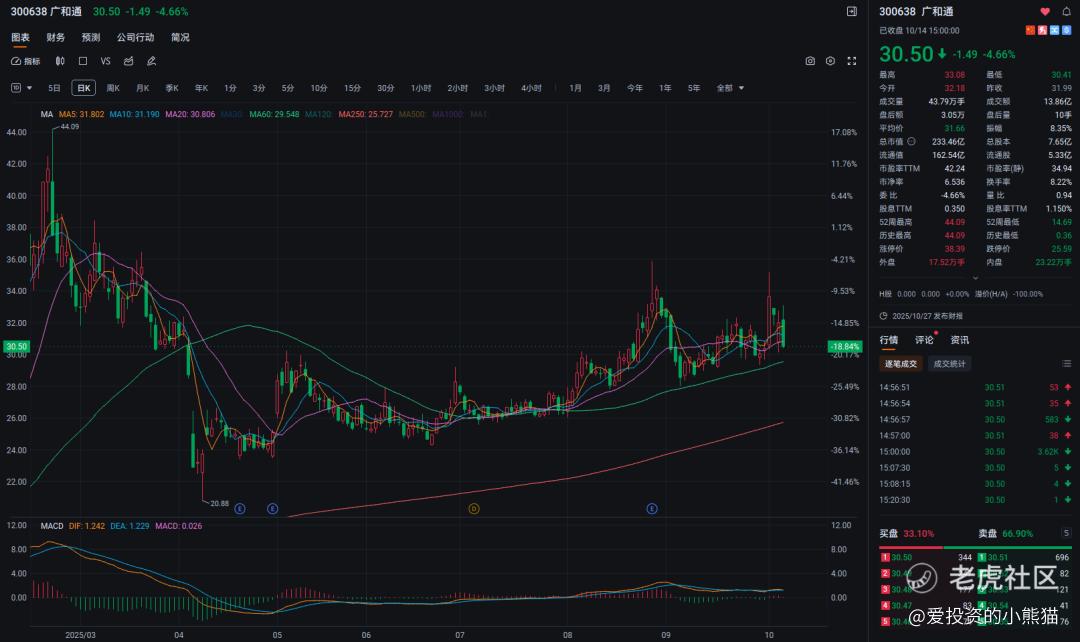Select 今年 range
The image size is (1080, 642).
(x=634, y=88)
